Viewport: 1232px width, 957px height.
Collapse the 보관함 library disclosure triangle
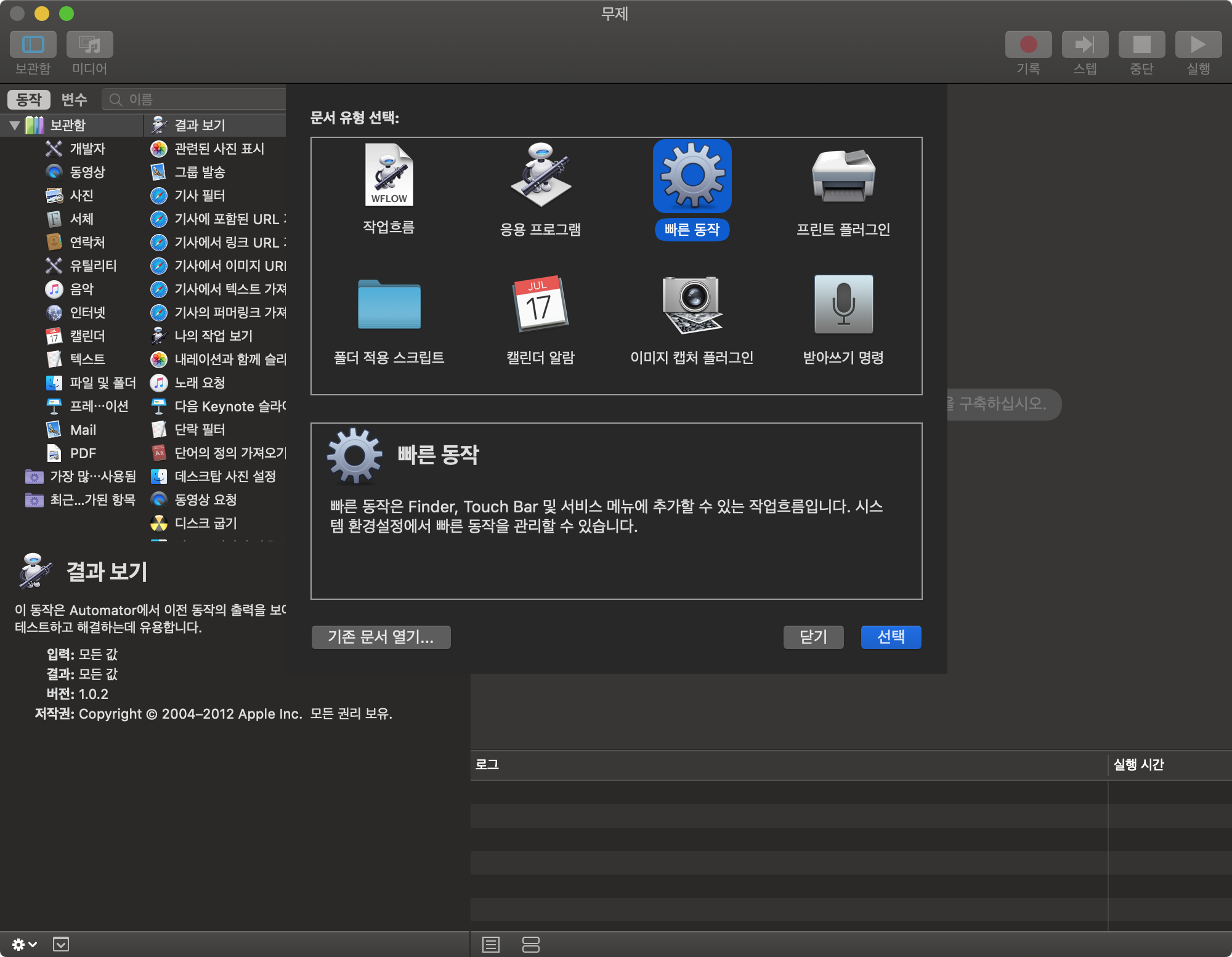(15, 126)
